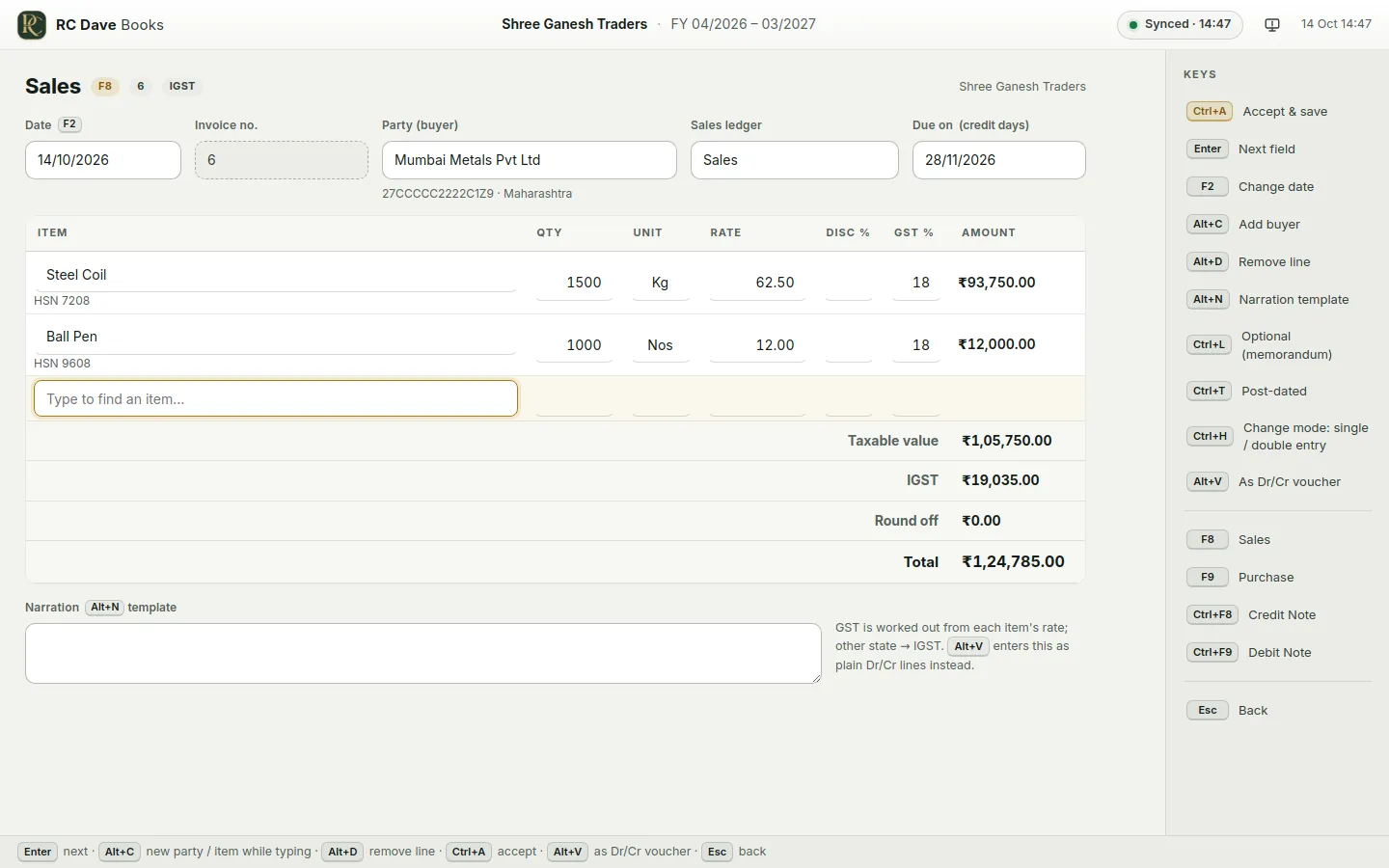The image size is (1389, 868).
Task: Click Change date in Keys panel
Action: pyautogui.click(x=1279, y=187)
